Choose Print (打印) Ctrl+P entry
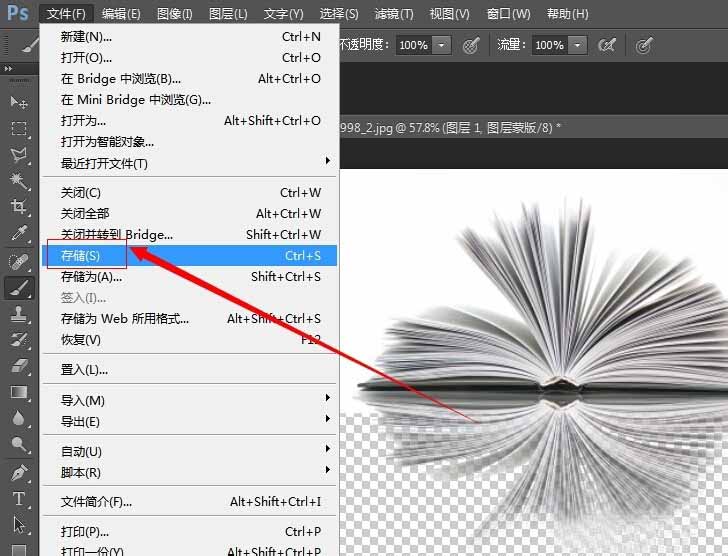Image resolution: width=728 pixels, height=556 pixels. [189, 531]
